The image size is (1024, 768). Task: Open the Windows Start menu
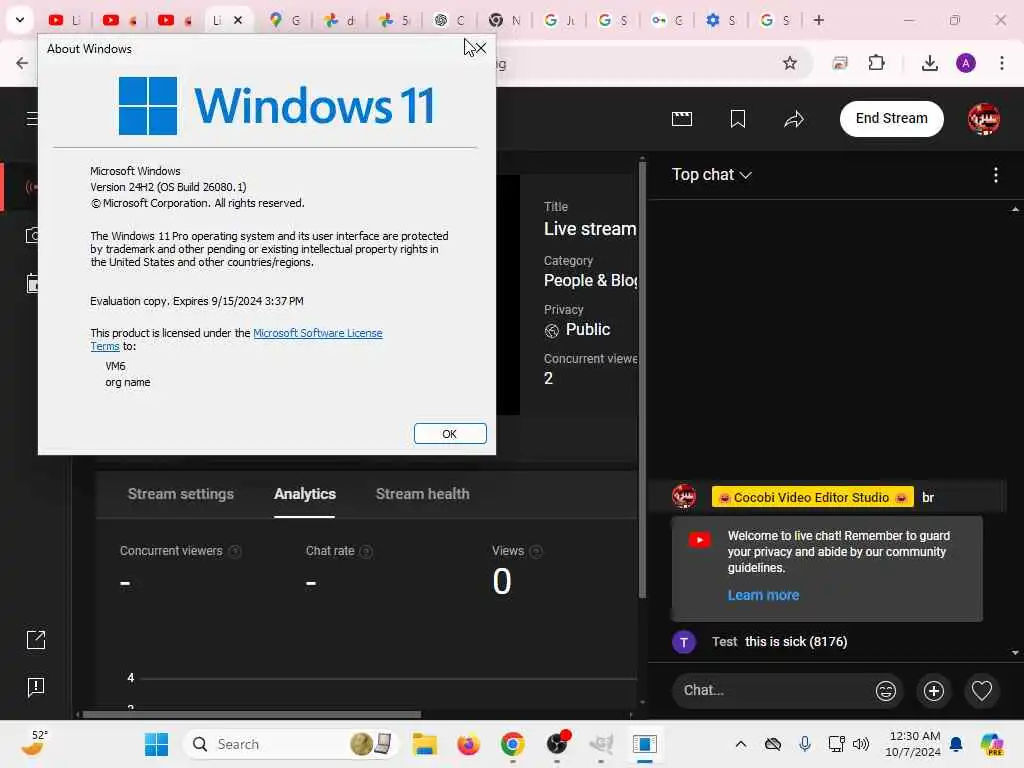coord(156,744)
